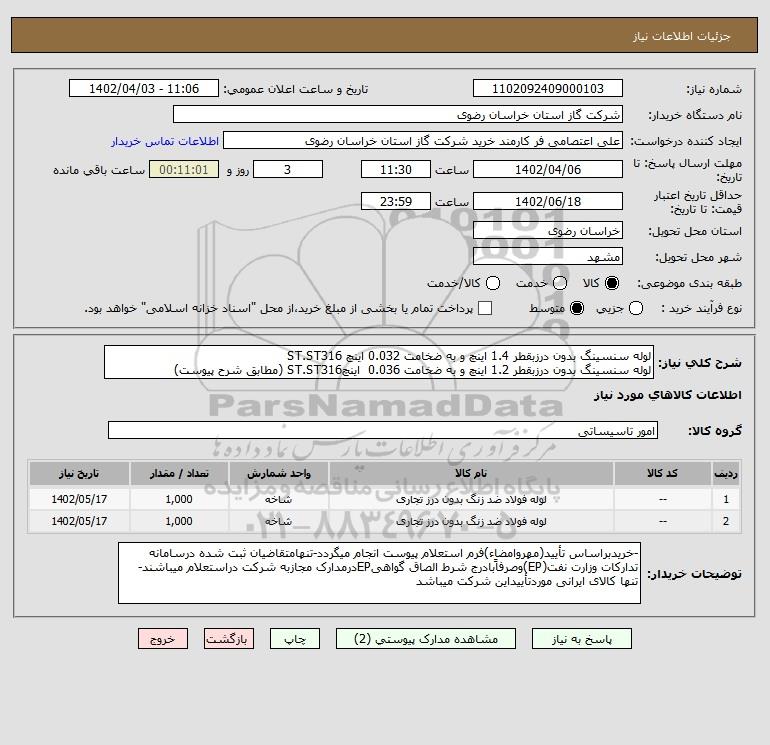
Task: Open buyer contact info link اطلاعات تماس خریدار
Action: pos(165,141)
